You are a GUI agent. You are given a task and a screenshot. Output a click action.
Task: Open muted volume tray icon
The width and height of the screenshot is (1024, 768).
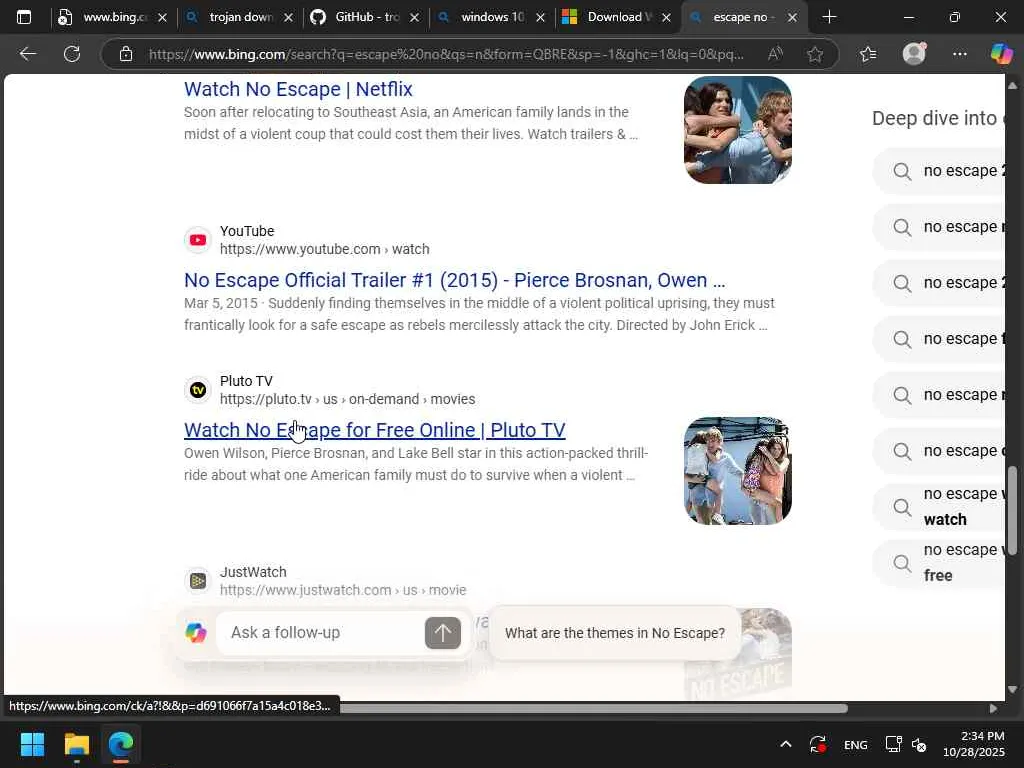pyautogui.click(x=920, y=744)
